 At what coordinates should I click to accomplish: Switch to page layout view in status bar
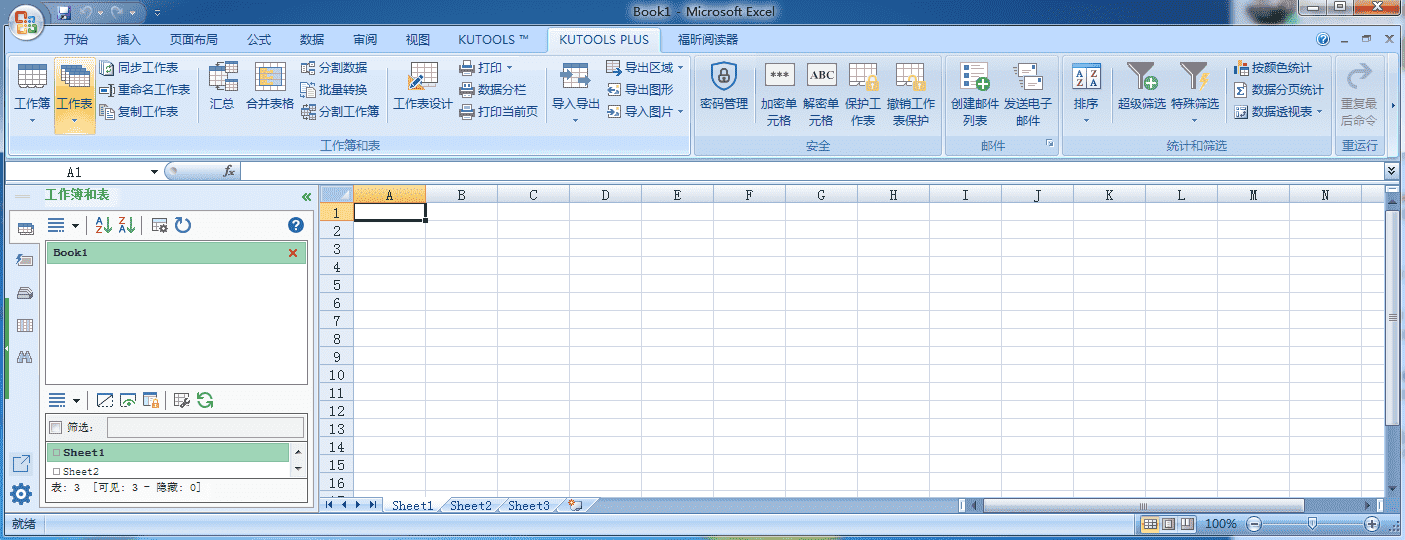[x=1169, y=524]
